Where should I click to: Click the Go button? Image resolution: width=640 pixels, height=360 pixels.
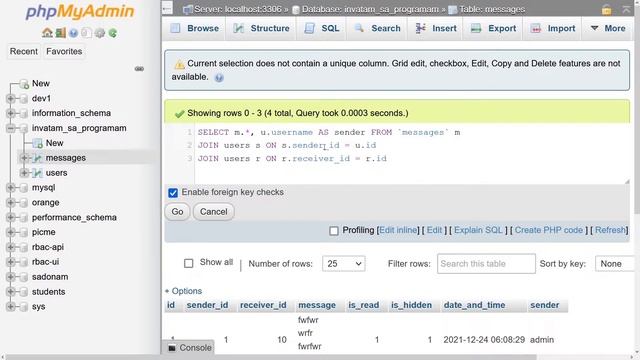(x=177, y=212)
